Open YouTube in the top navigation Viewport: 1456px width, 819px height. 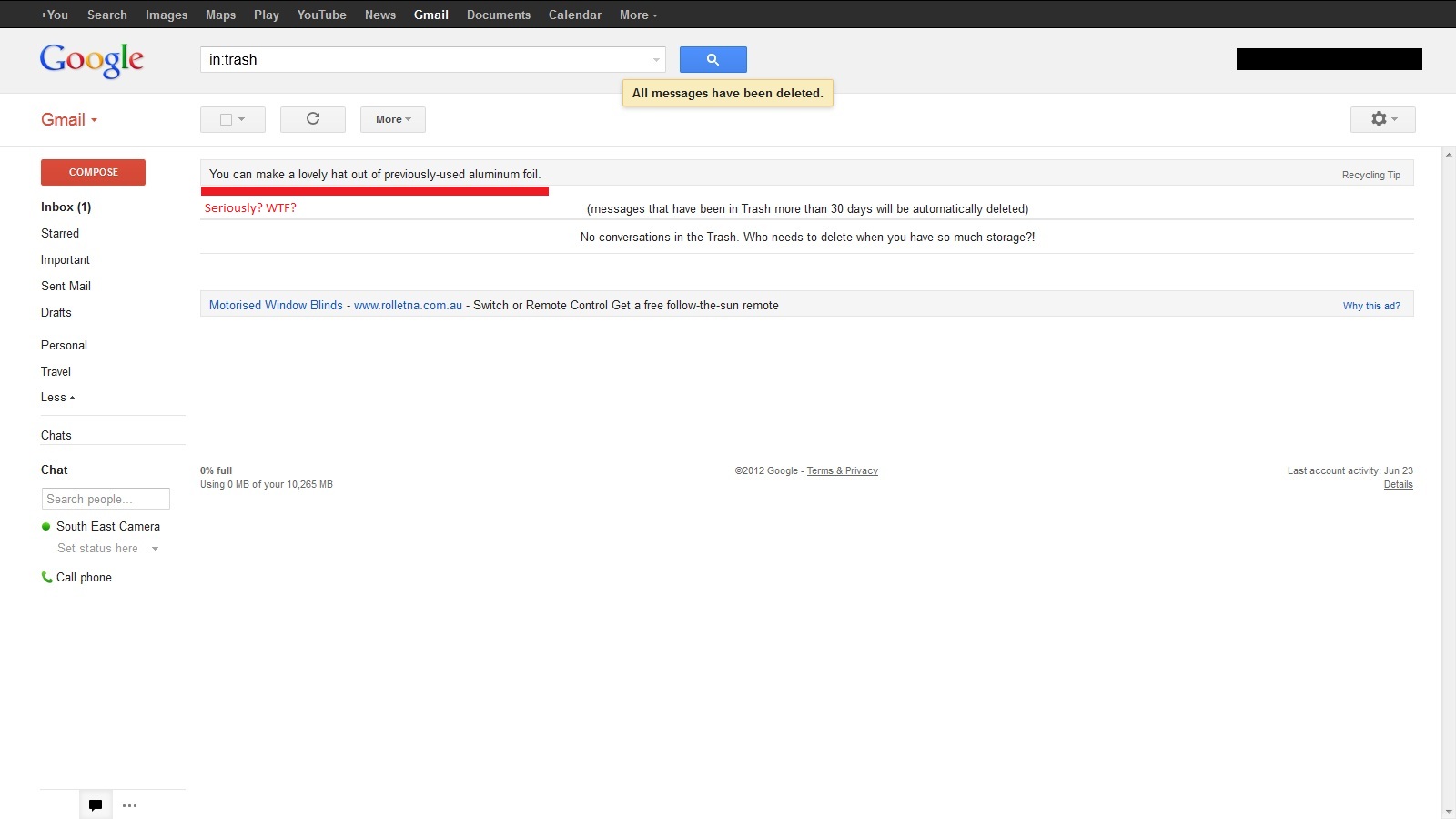[322, 15]
